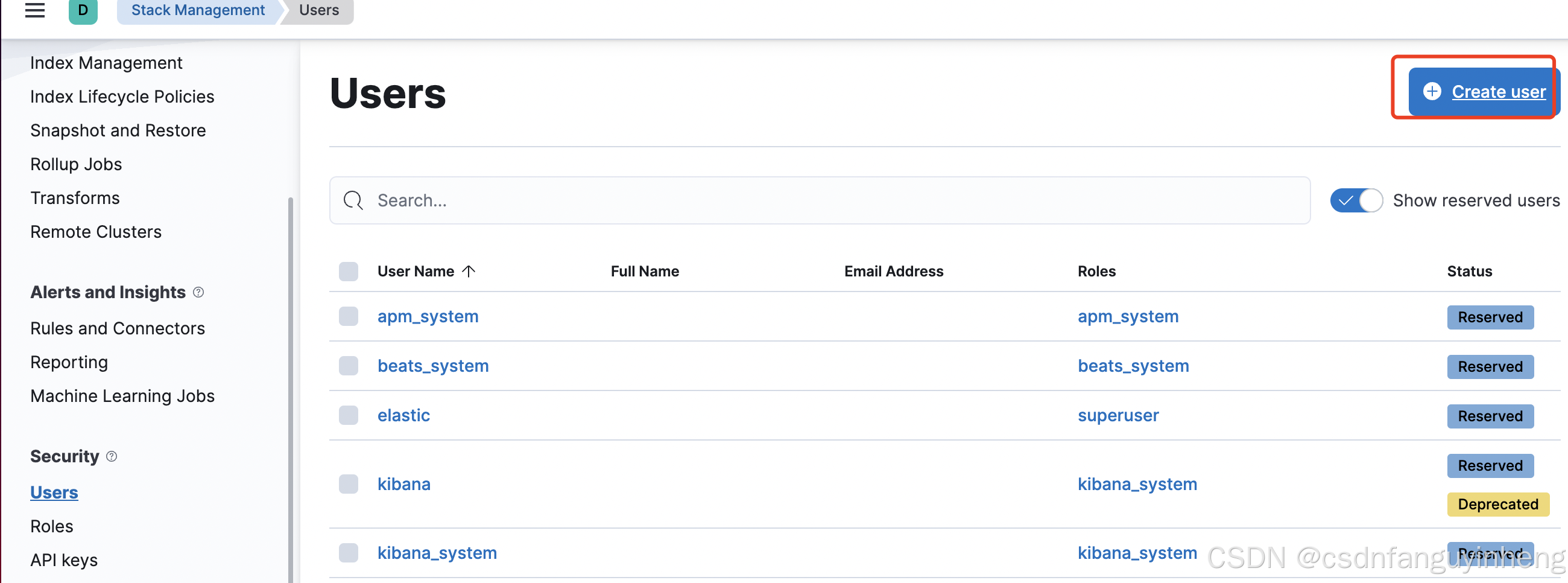The height and width of the screenshot is (583, 1568).
Task: Click the Security section heading
Action: coord(65,456)
